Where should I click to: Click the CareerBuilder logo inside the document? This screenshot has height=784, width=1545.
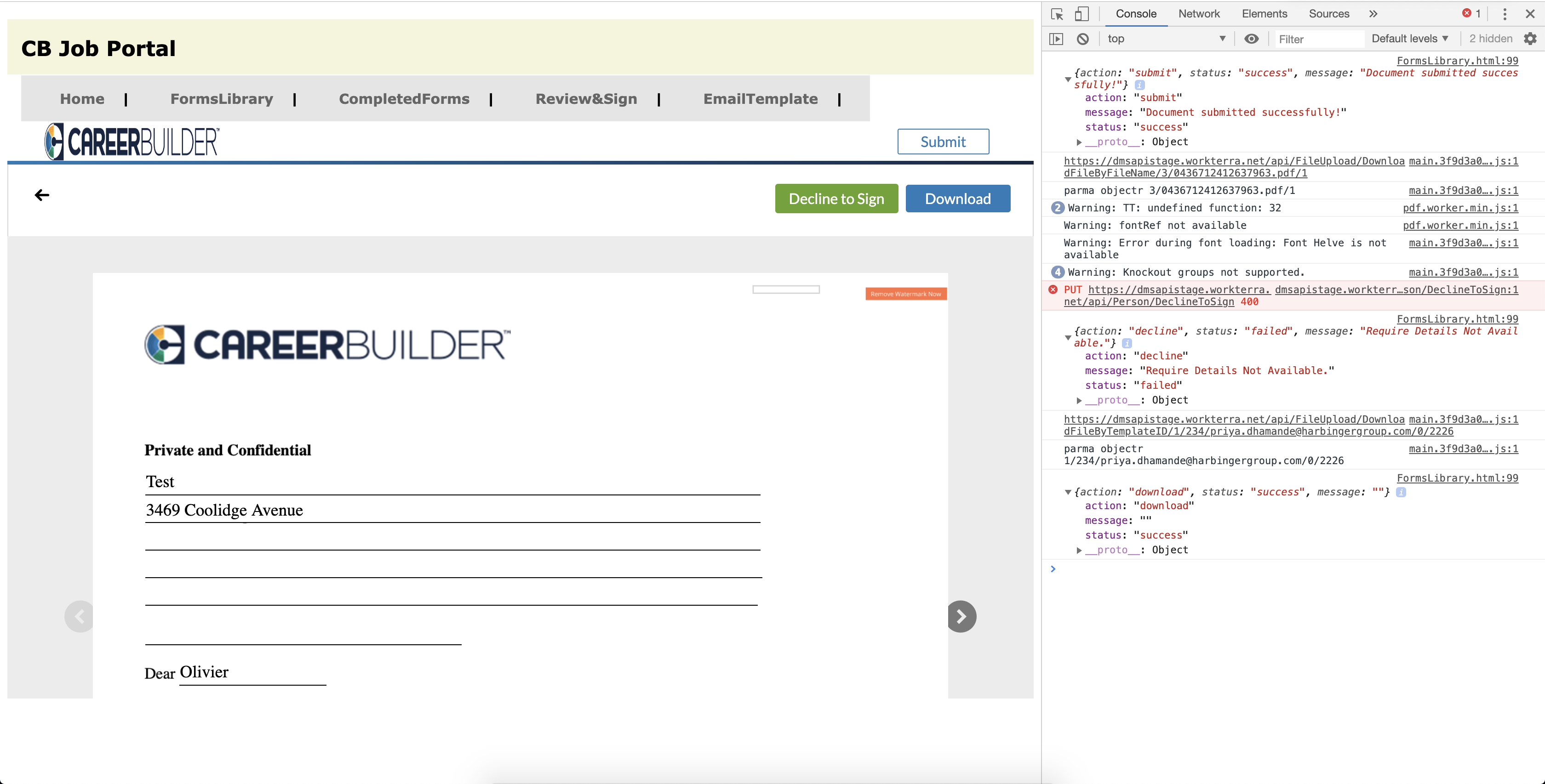pos(327,345)
